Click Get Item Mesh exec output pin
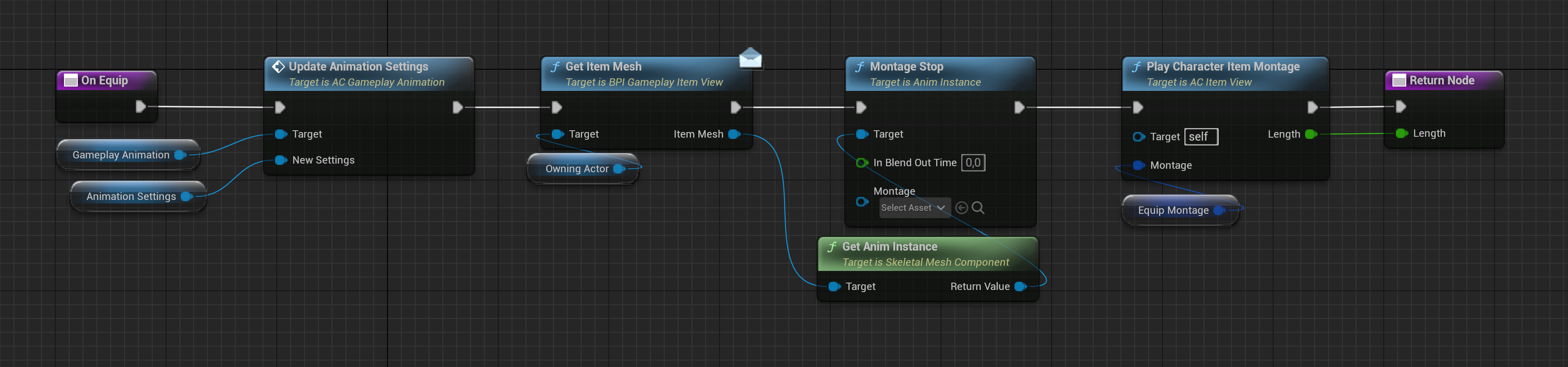 point(735,107)
